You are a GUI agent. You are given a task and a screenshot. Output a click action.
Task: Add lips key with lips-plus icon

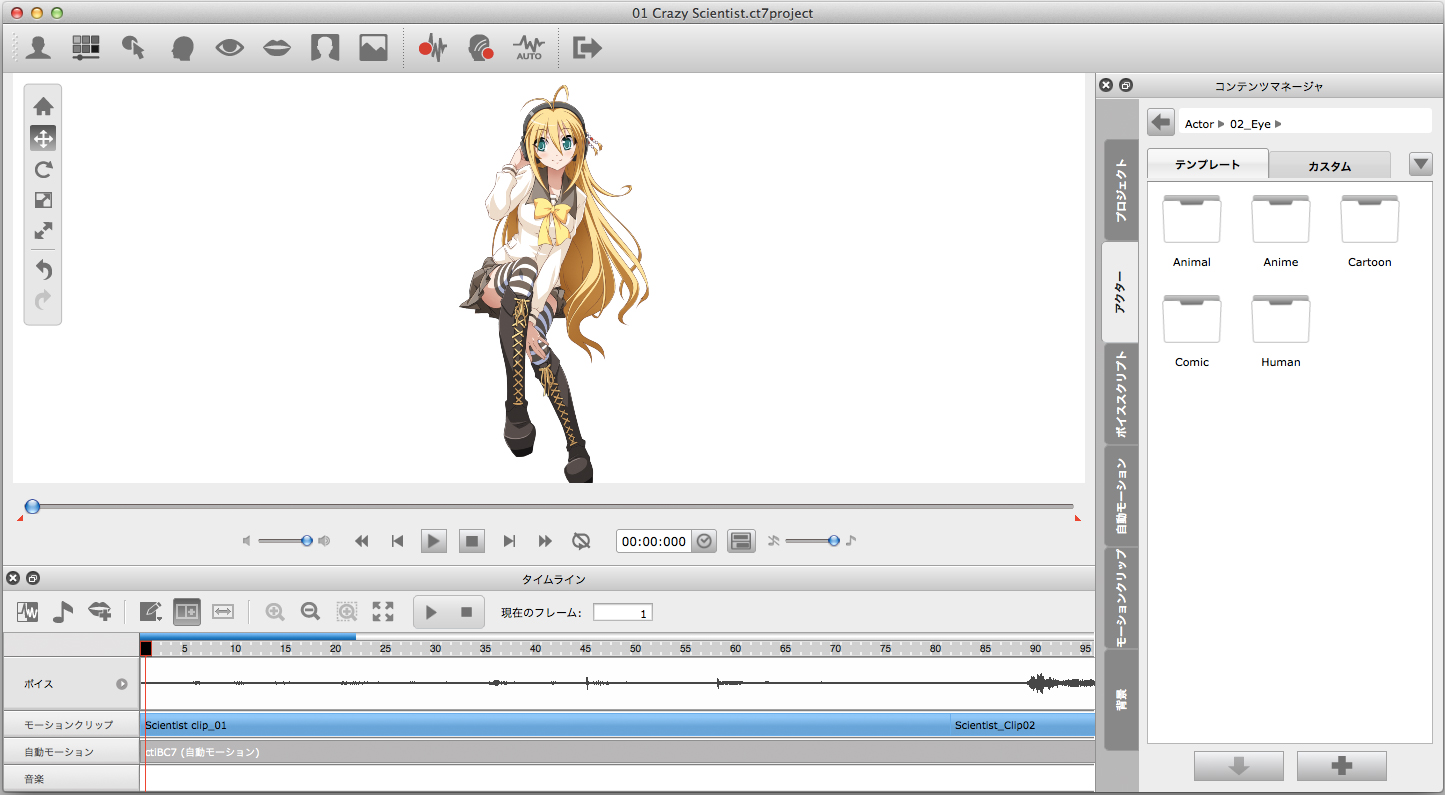99,611
